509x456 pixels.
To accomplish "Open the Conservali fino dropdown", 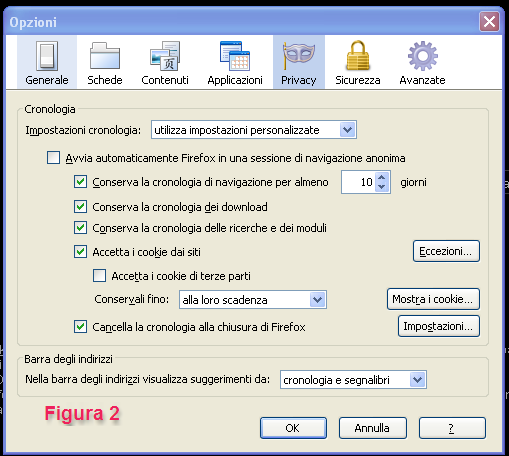I will pyautogui.click(x=253, y=300).
